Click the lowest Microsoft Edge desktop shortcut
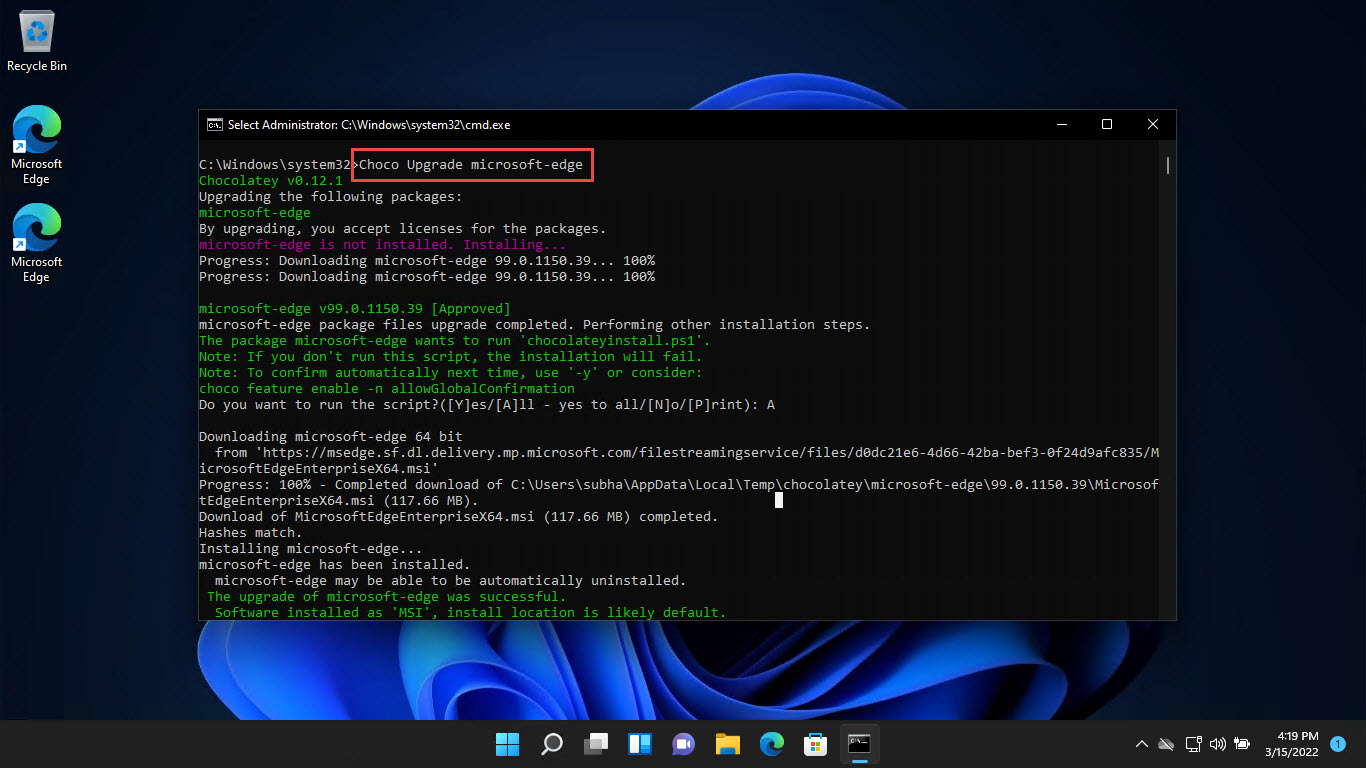 coord(37,244)
